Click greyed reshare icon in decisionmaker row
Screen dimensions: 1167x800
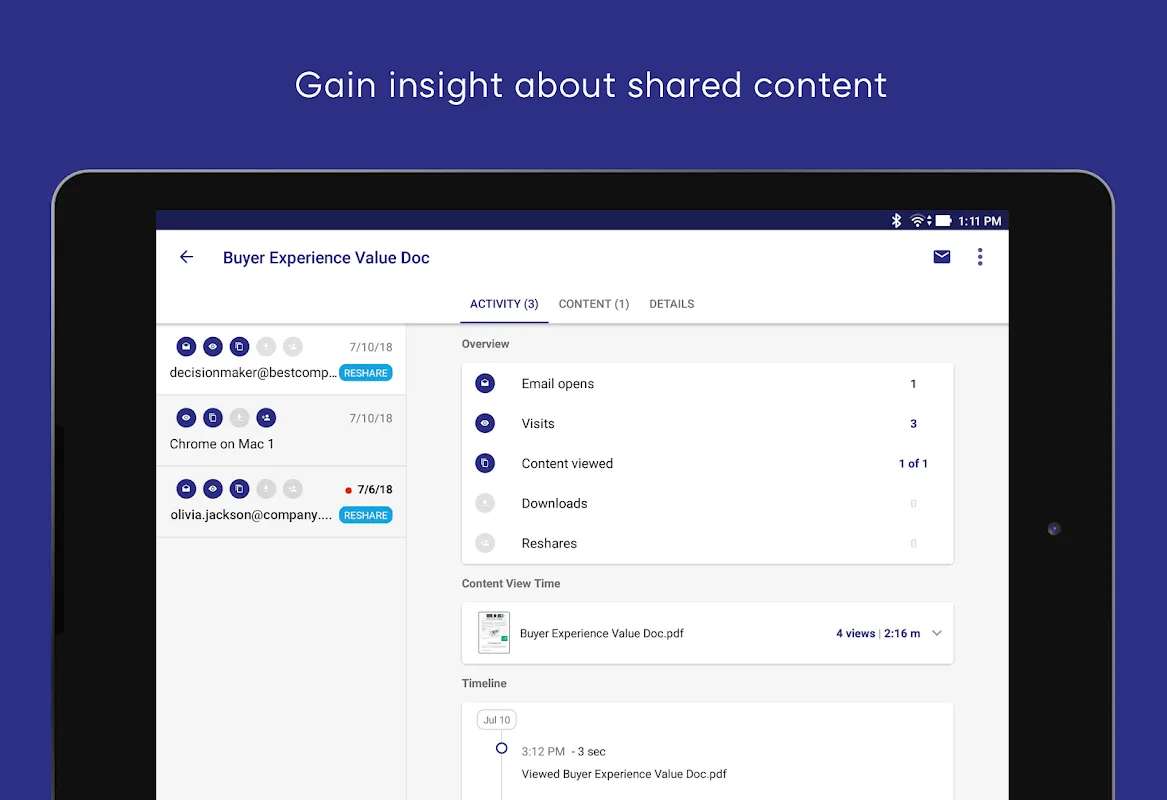point(292,346)
